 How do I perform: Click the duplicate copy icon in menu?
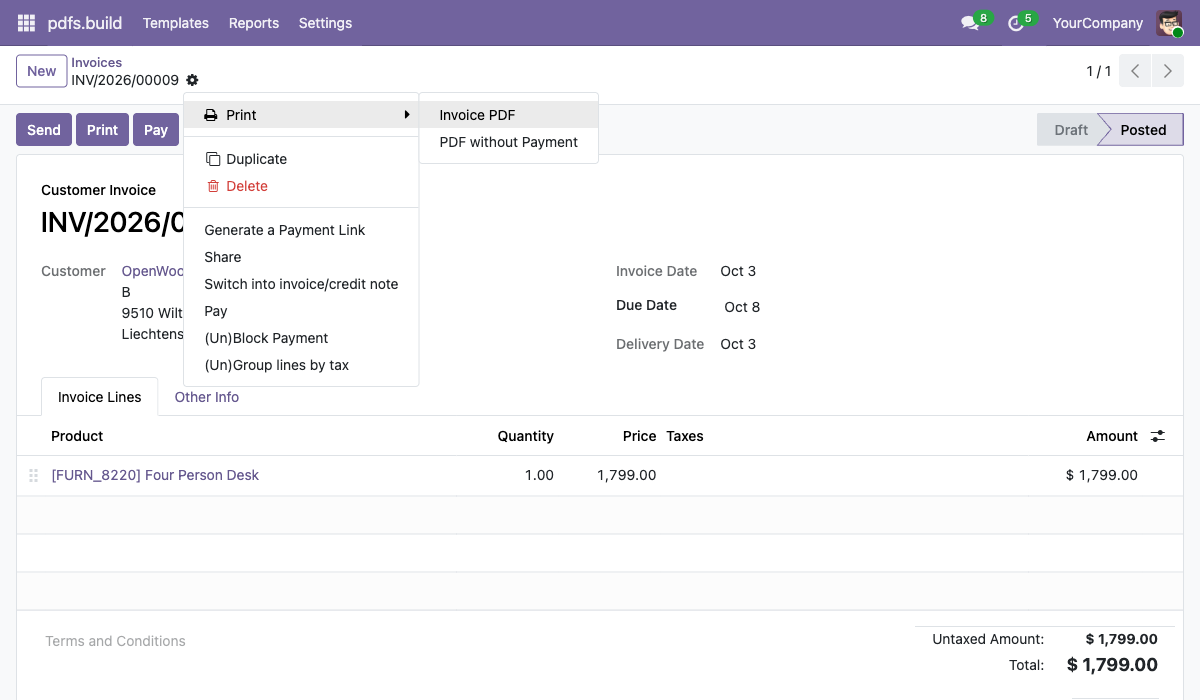(x=212, y=159)
